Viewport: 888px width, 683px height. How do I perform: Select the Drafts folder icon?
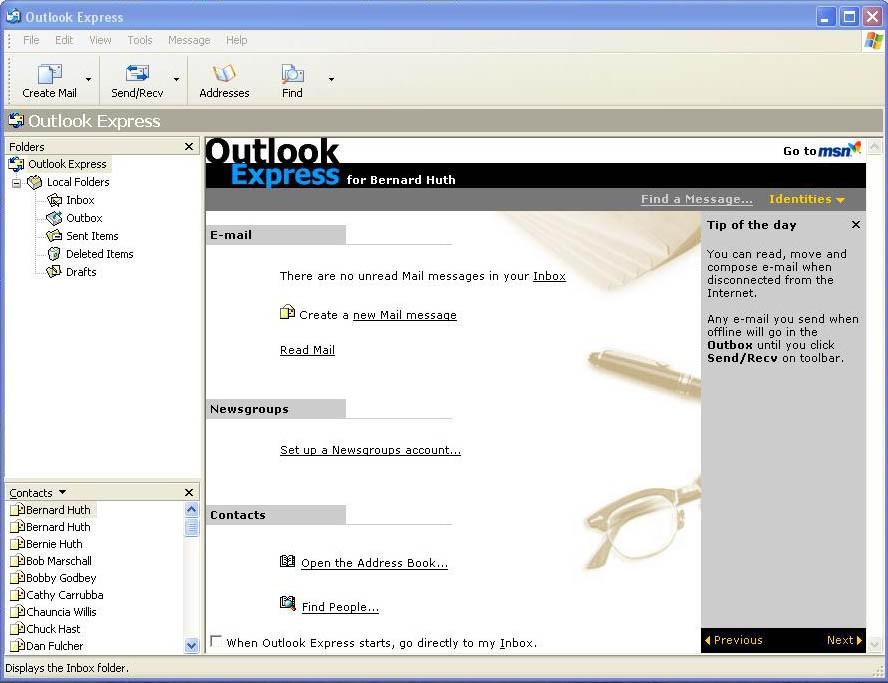coord(54,272)
